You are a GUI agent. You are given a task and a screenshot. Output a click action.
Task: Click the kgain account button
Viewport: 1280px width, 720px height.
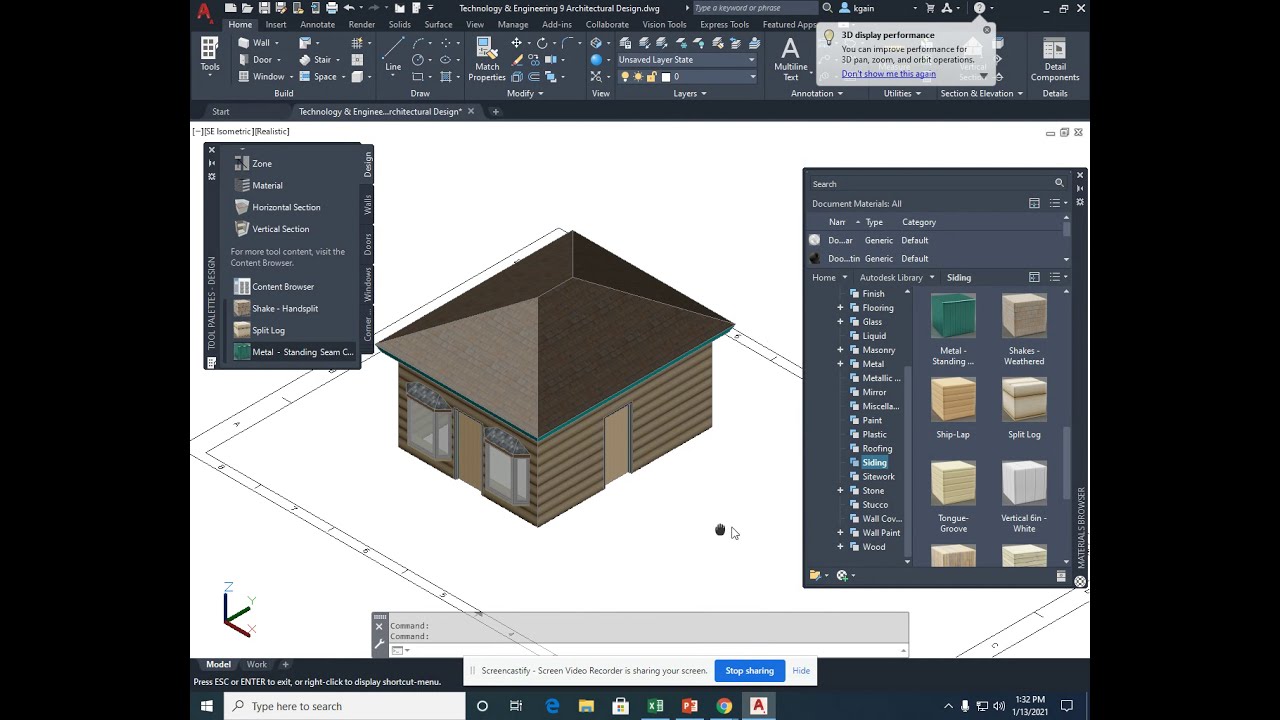pyautogui.click(x=856, y=8)
